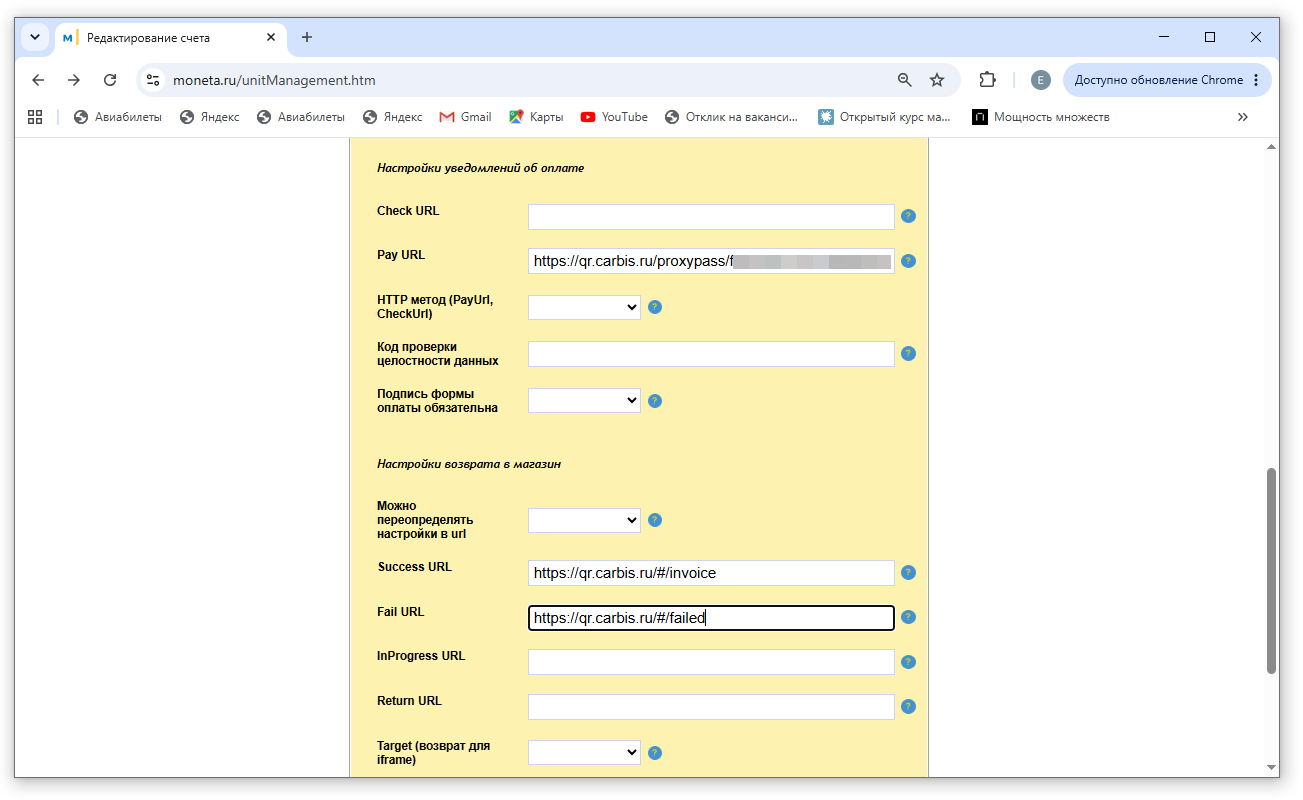
Task: Bookmark page with the star icon
Action: coord(937,80)
